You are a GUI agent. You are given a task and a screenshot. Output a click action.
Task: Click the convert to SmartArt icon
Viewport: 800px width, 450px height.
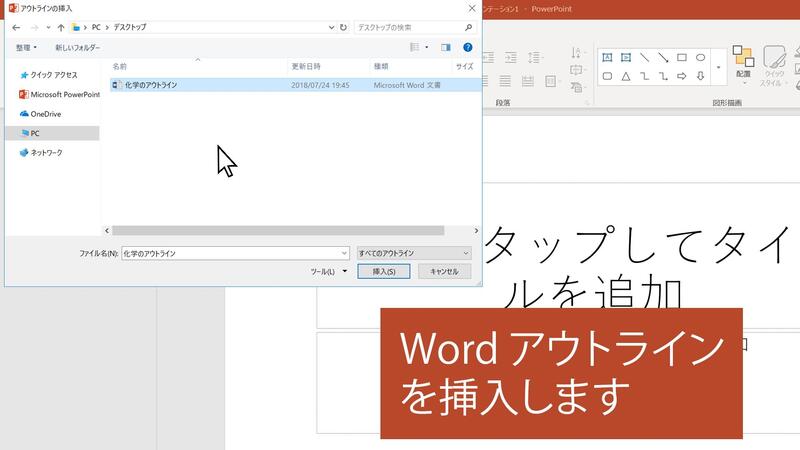(577, 87)
